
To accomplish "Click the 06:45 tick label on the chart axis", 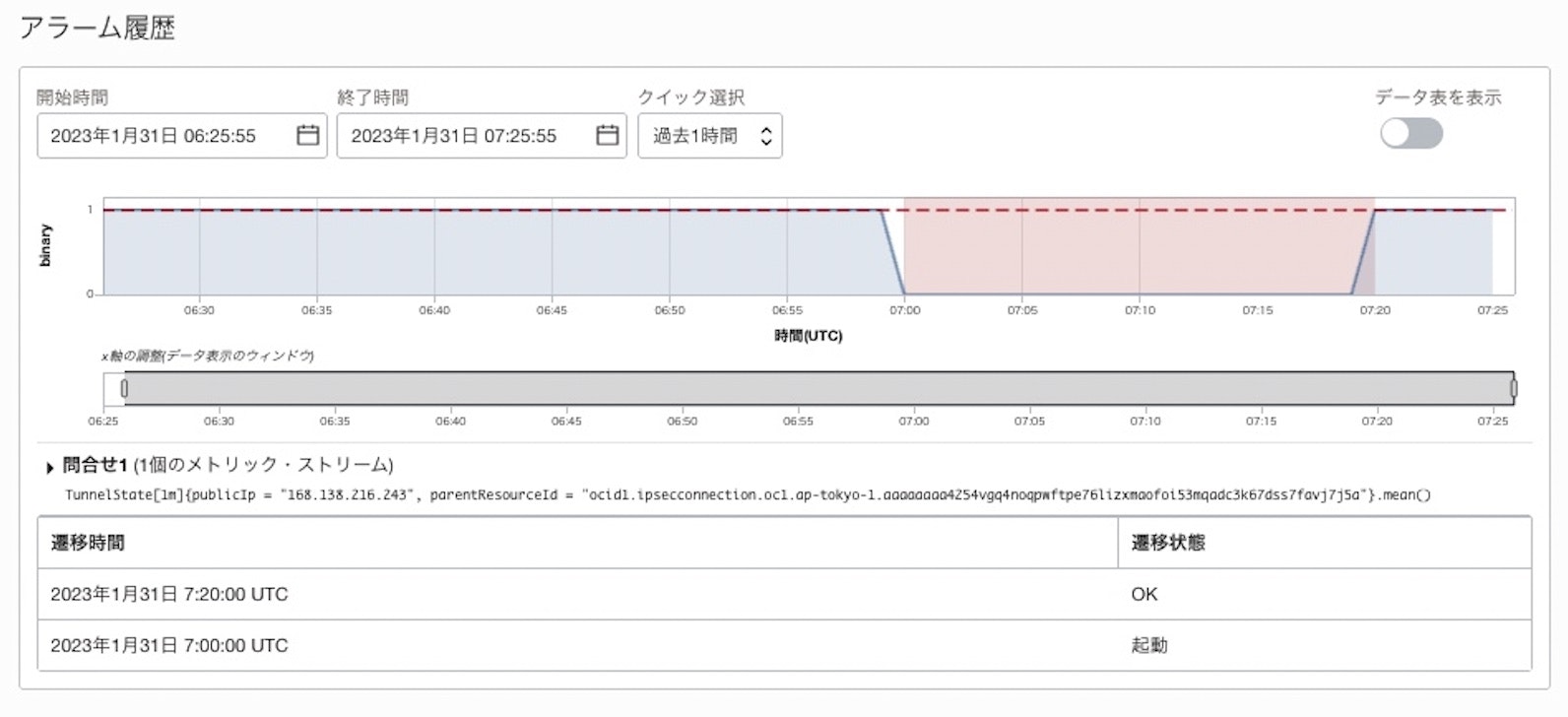I will pos(552,310).
